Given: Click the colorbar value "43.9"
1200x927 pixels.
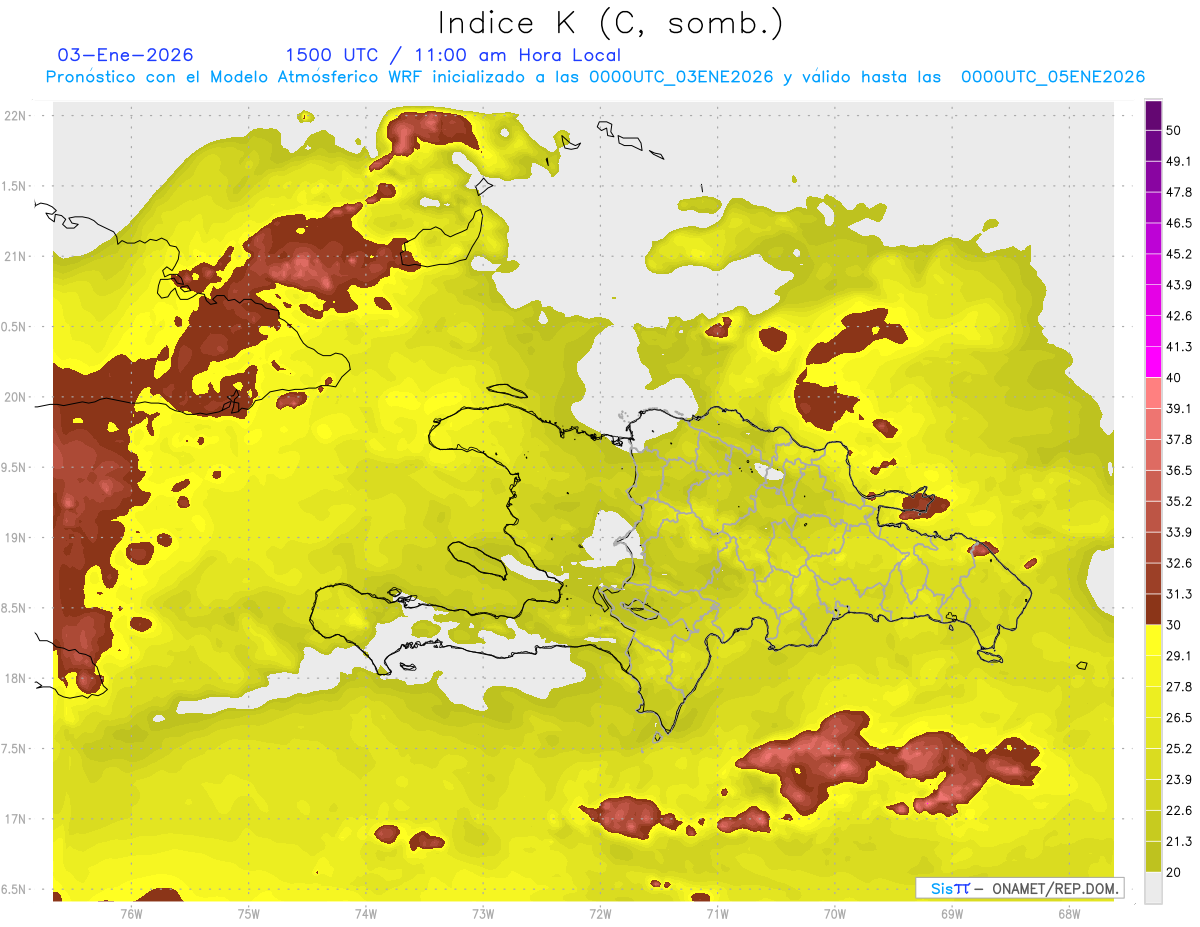Looking at the screenshot, I should click(x=1179, y=285).
